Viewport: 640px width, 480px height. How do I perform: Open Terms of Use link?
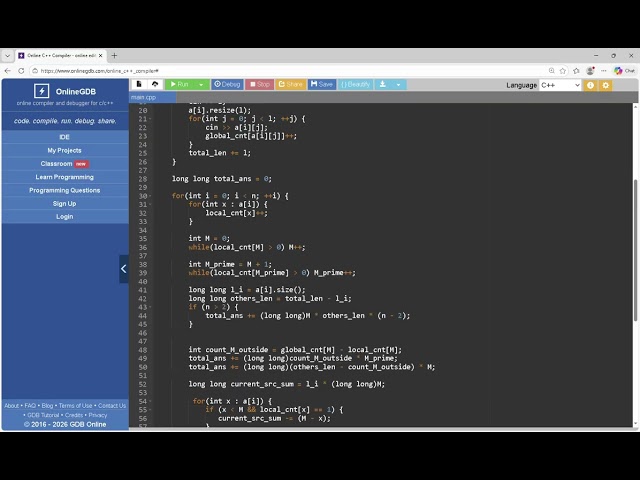point(76,405)
